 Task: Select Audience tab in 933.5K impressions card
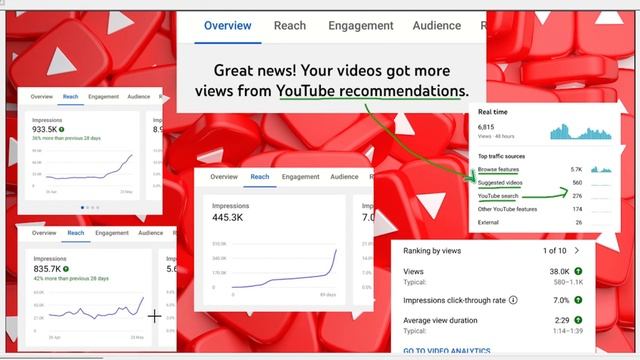(x=139, y=97)
